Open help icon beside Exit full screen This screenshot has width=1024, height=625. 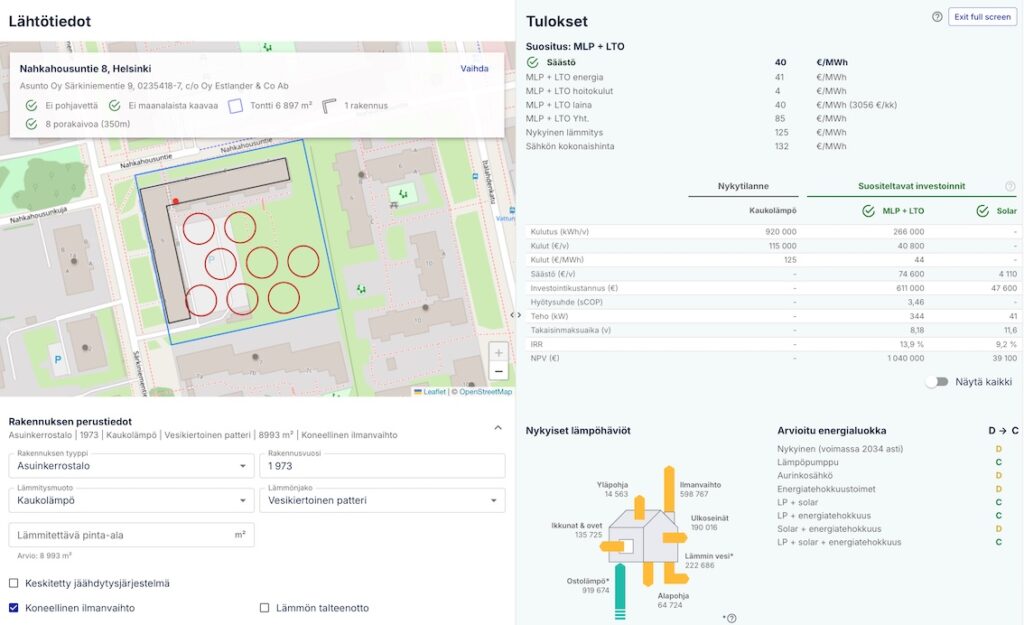tap(937, 17)
